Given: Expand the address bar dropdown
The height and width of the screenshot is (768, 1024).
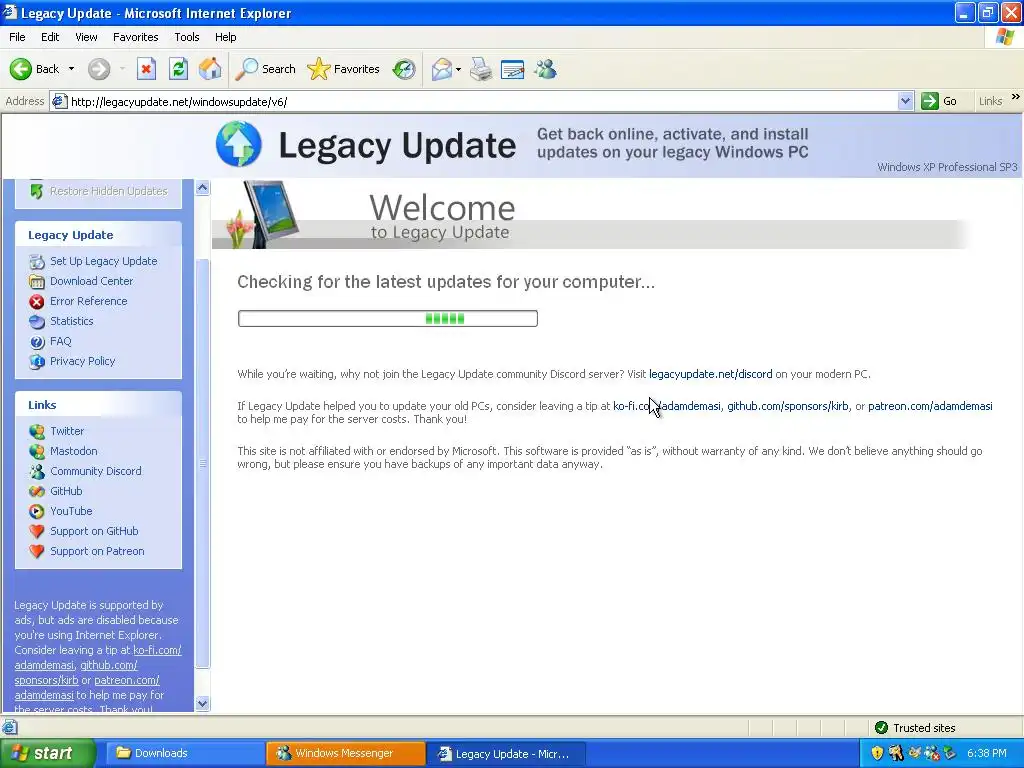Looking at the screenshot, I should (905, 101).
